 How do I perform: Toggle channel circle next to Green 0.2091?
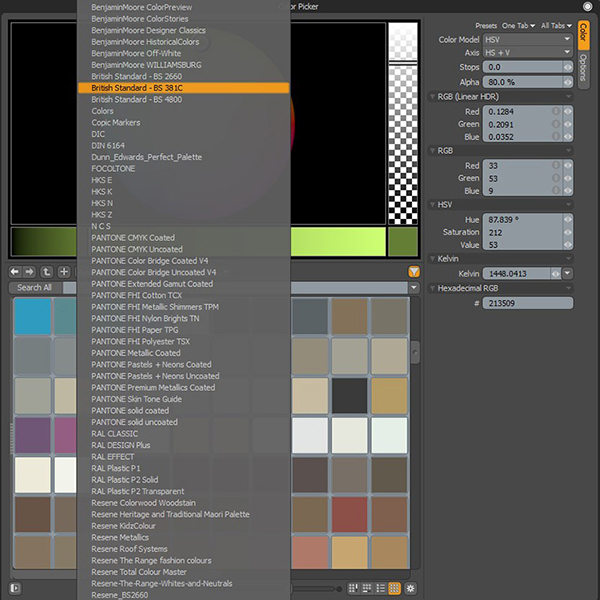pos(556,124)
